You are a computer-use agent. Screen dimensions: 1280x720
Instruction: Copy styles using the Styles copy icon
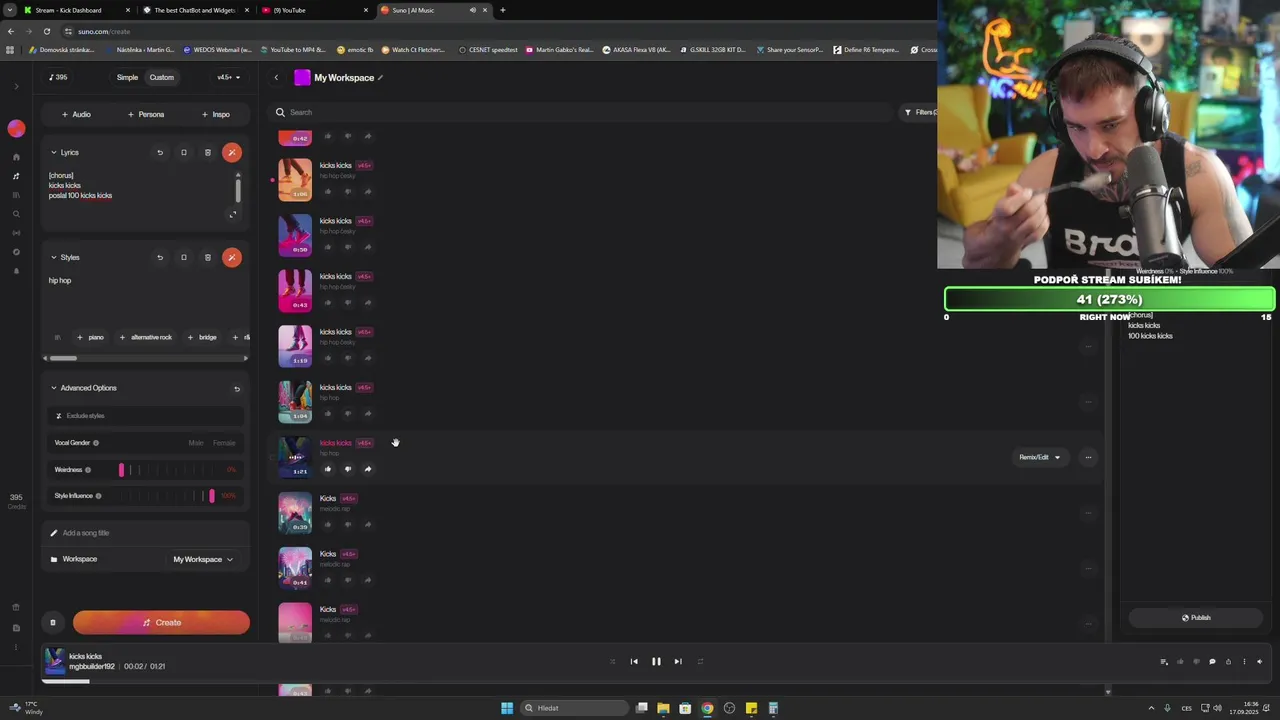(x=184, y=258)
